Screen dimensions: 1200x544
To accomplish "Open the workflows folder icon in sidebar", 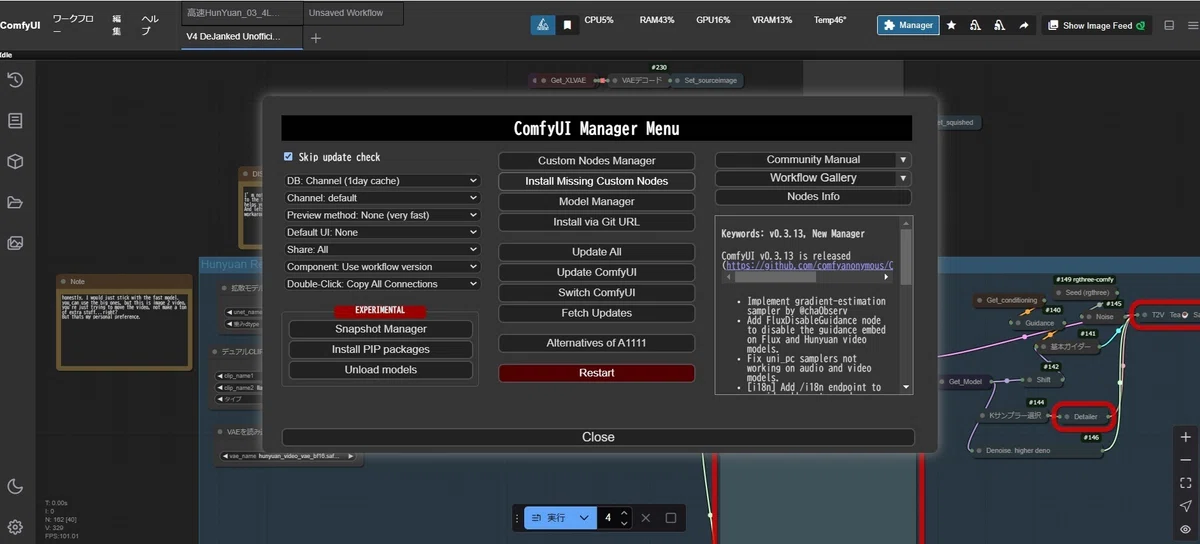I will pos(15,202).
